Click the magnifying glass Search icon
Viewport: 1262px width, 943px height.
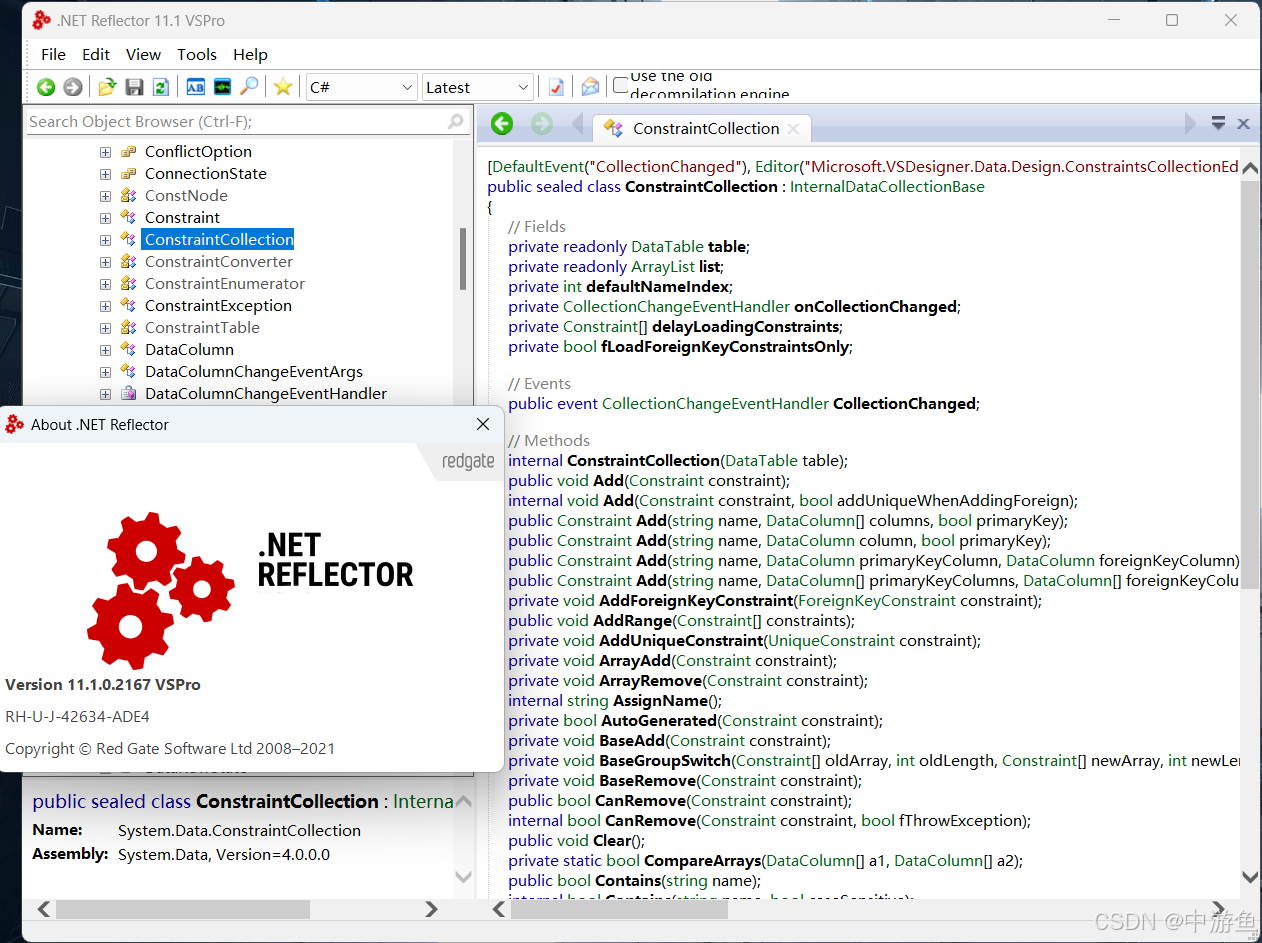click(249, 87)
